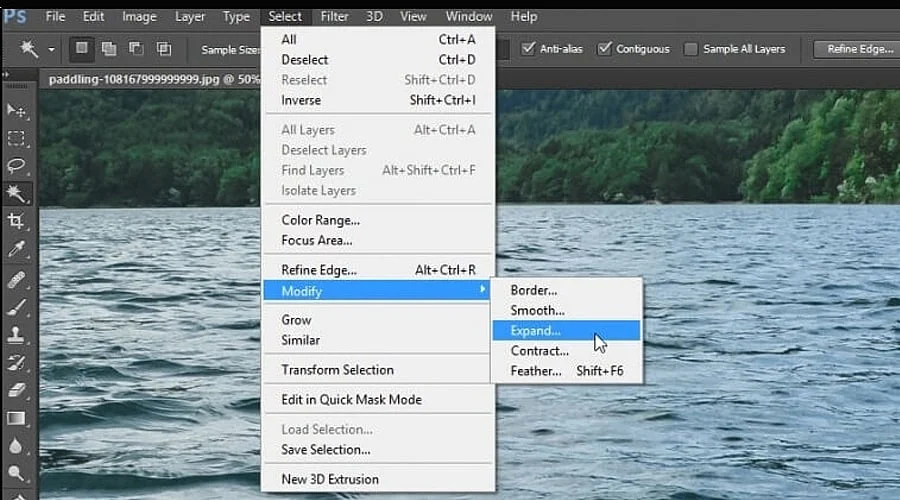Select the Blur tool

(16, 446)
